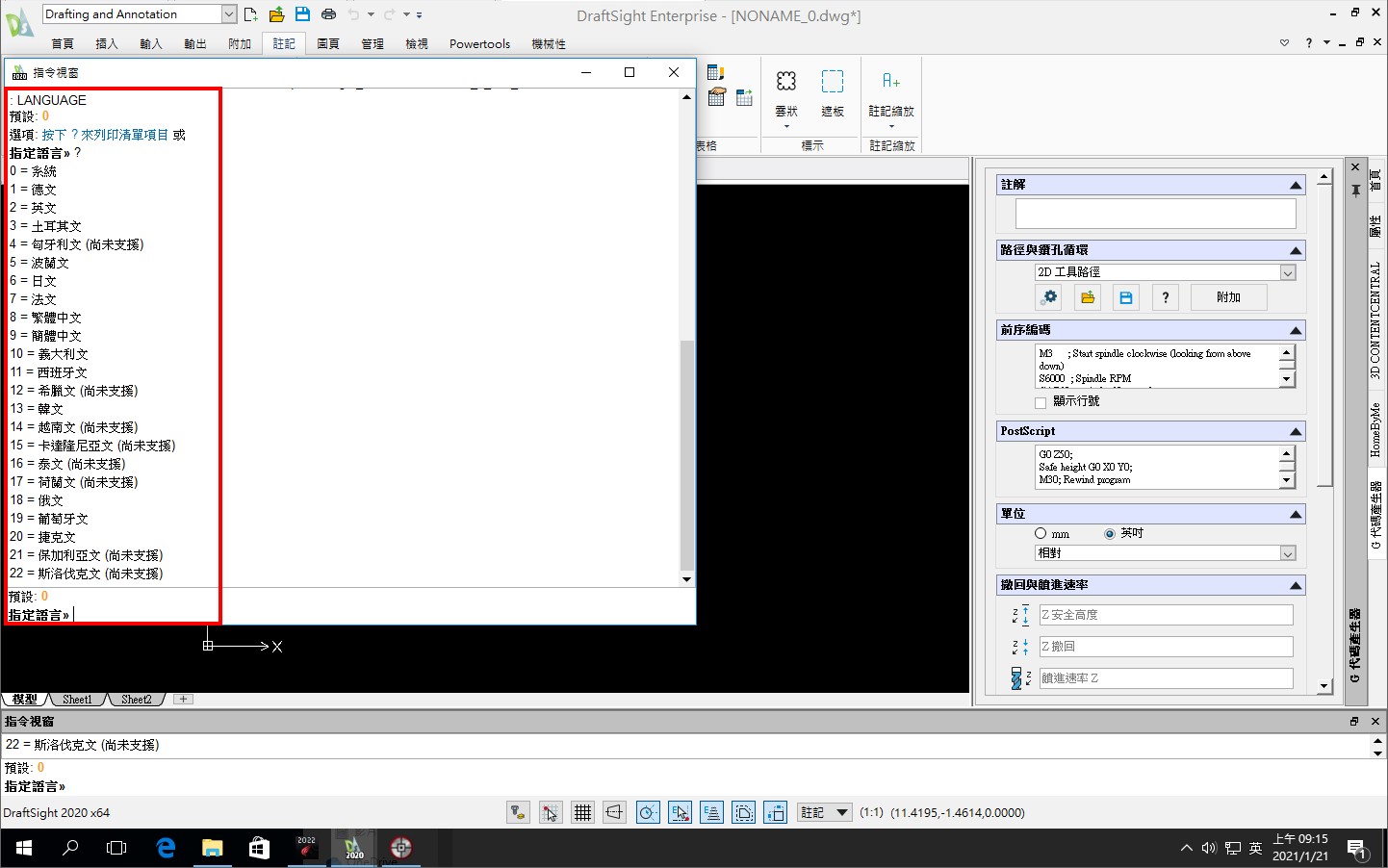
Task: Click the table-with-hand icon in the 表格 group
Action: (x=716, y=97)
